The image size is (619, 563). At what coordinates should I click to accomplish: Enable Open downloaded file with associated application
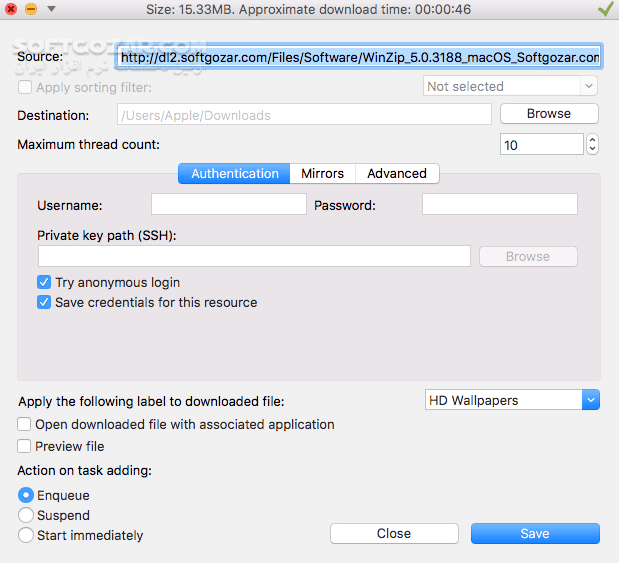pos(25,424)
